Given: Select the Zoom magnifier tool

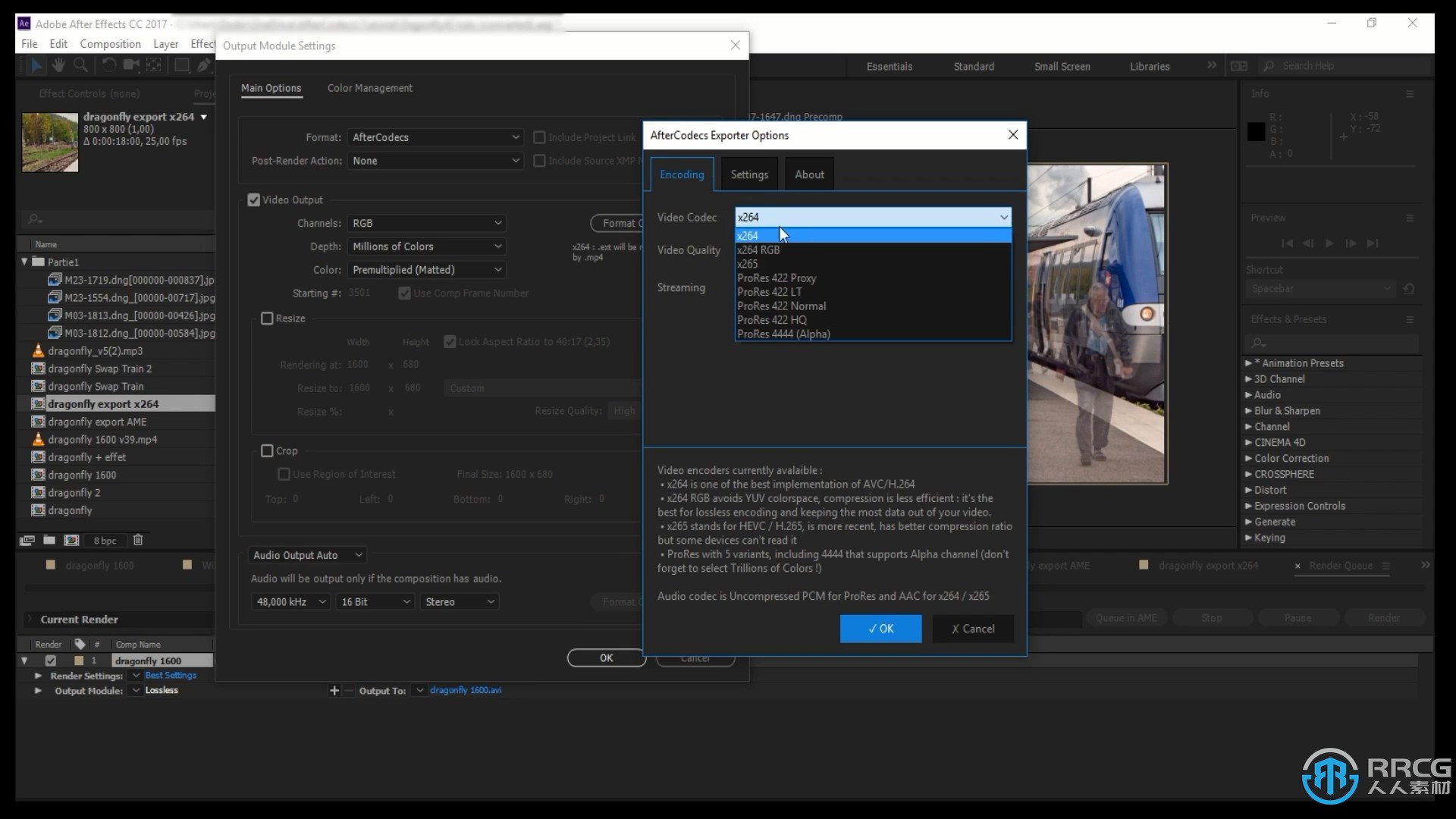Looking at the screenshot, I should 80,65.
